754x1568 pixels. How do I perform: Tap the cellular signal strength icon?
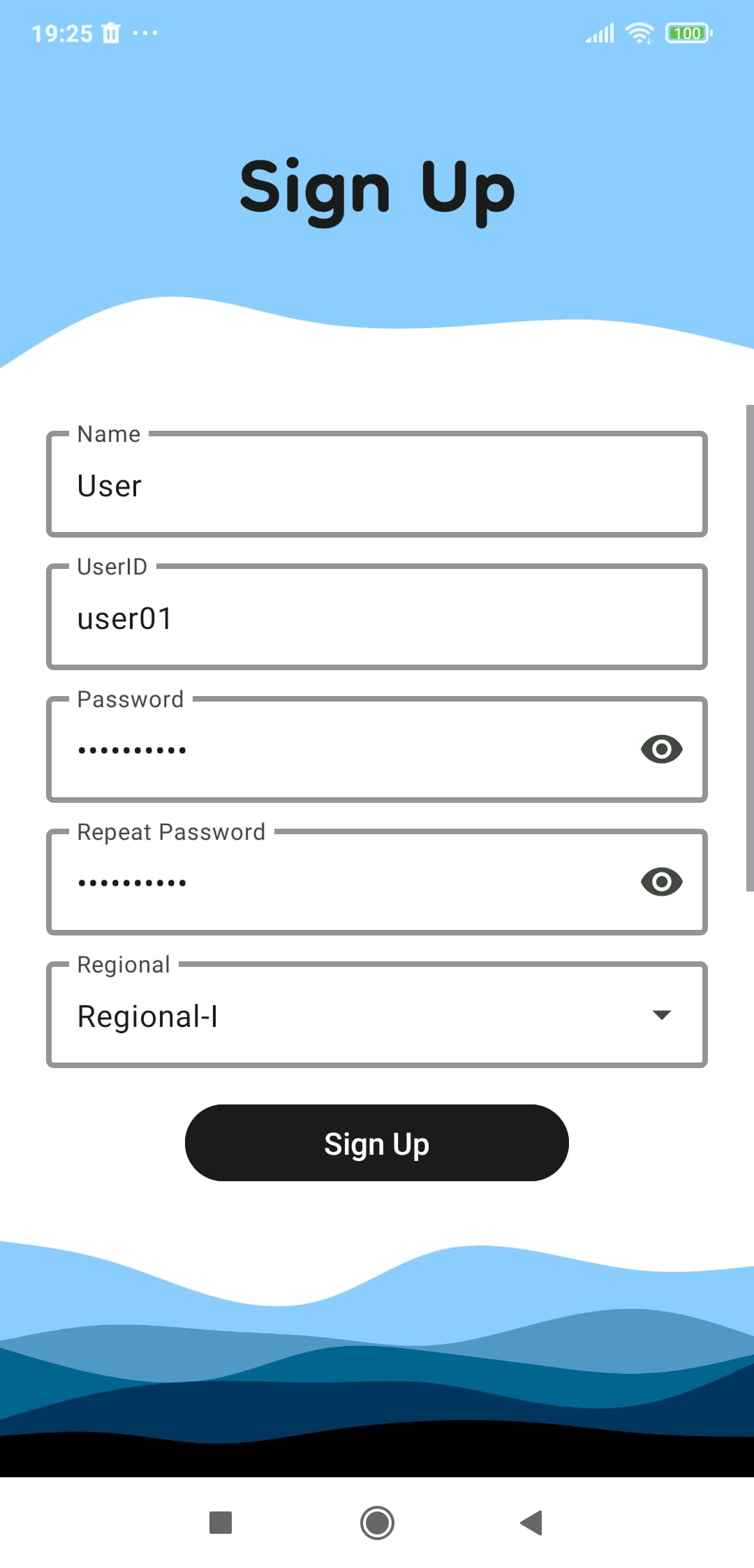[x=600, y=33]
